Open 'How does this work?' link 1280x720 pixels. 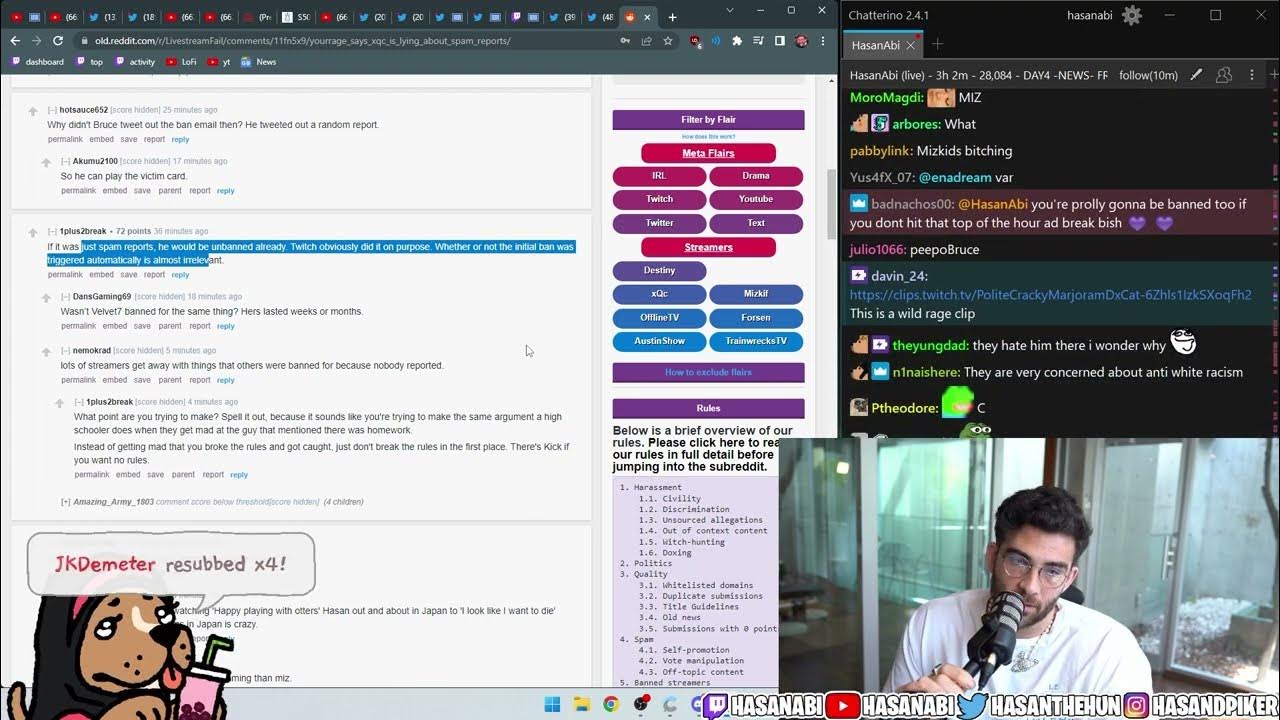(708, 136)
